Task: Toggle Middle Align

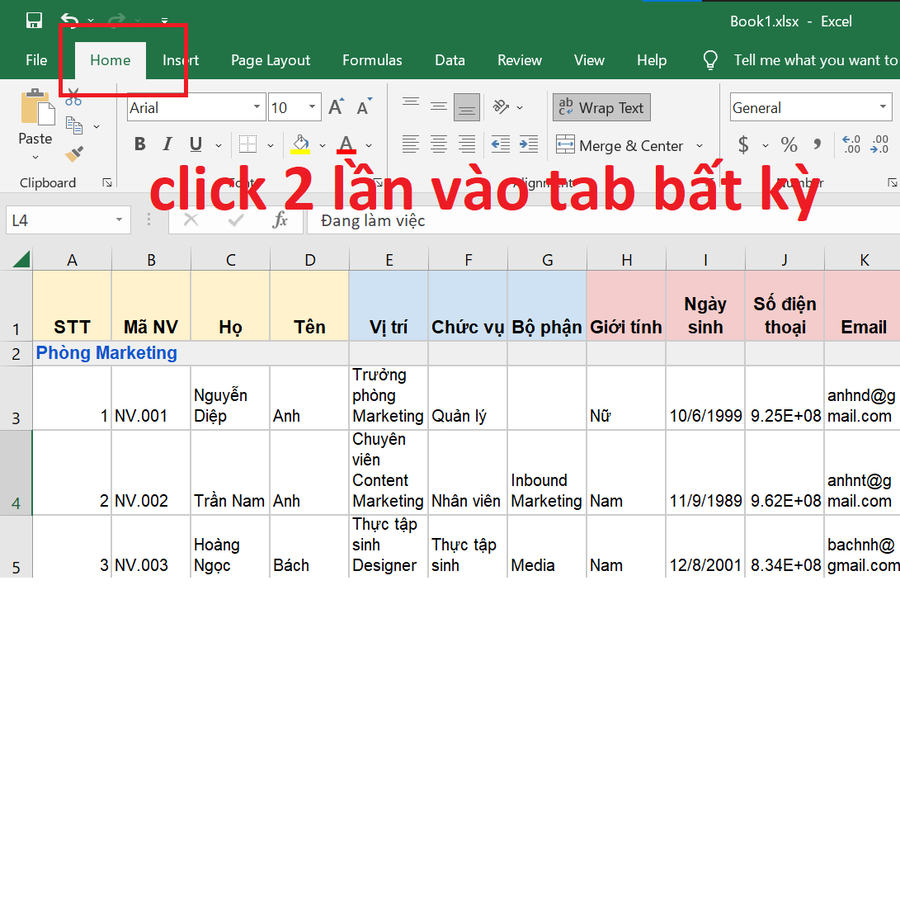Action: (x=439, y=107)
